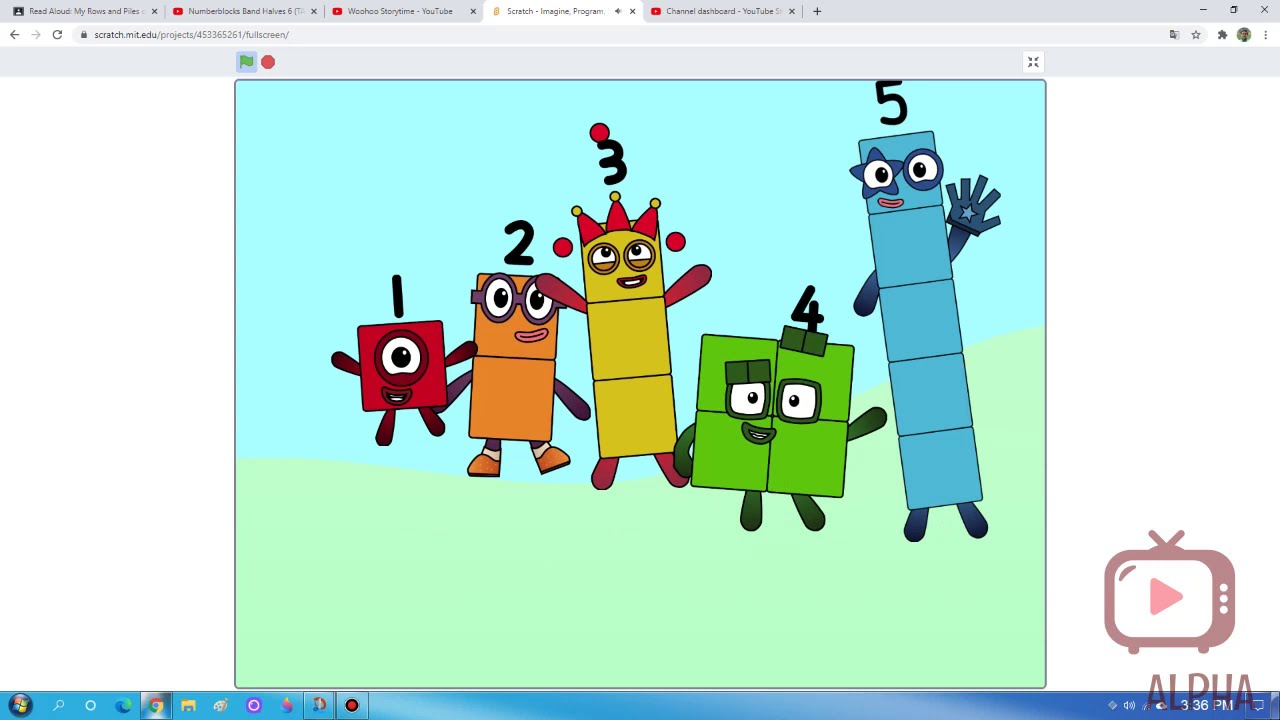
Task: Open the Wi-Fi network tray icon
Action: pos(1146,705)
